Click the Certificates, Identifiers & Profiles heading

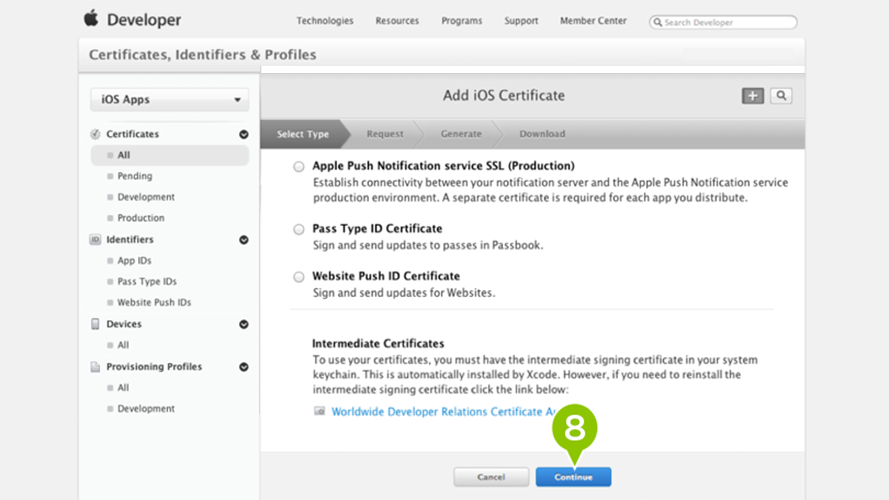point(202,54)
